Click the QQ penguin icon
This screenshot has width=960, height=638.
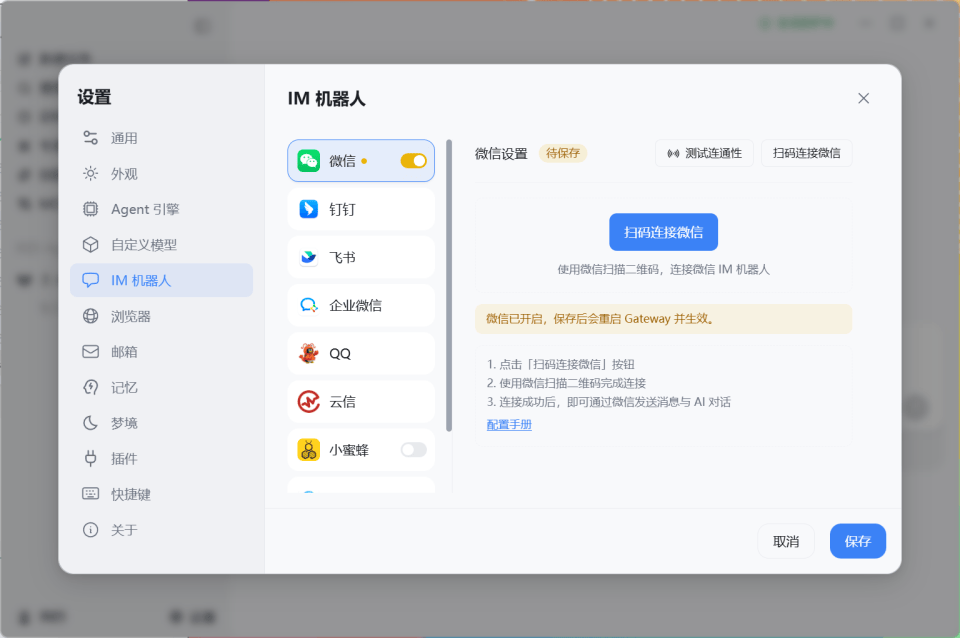pyautogui.click(x=309, y=353)
